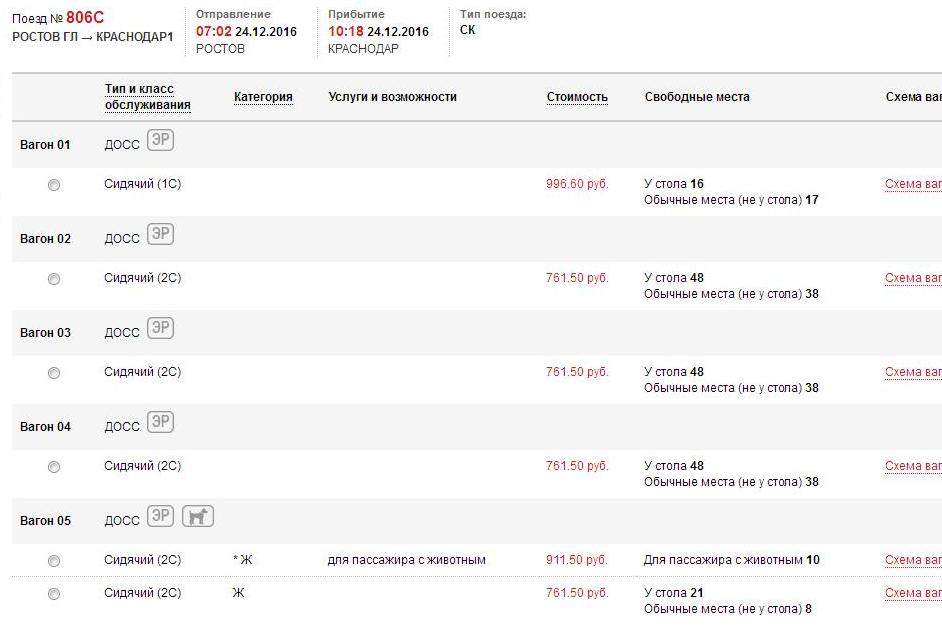Click the Стоимость column header
The height and width of the screenshot is (636, 942).
click(x=577, y=97)
